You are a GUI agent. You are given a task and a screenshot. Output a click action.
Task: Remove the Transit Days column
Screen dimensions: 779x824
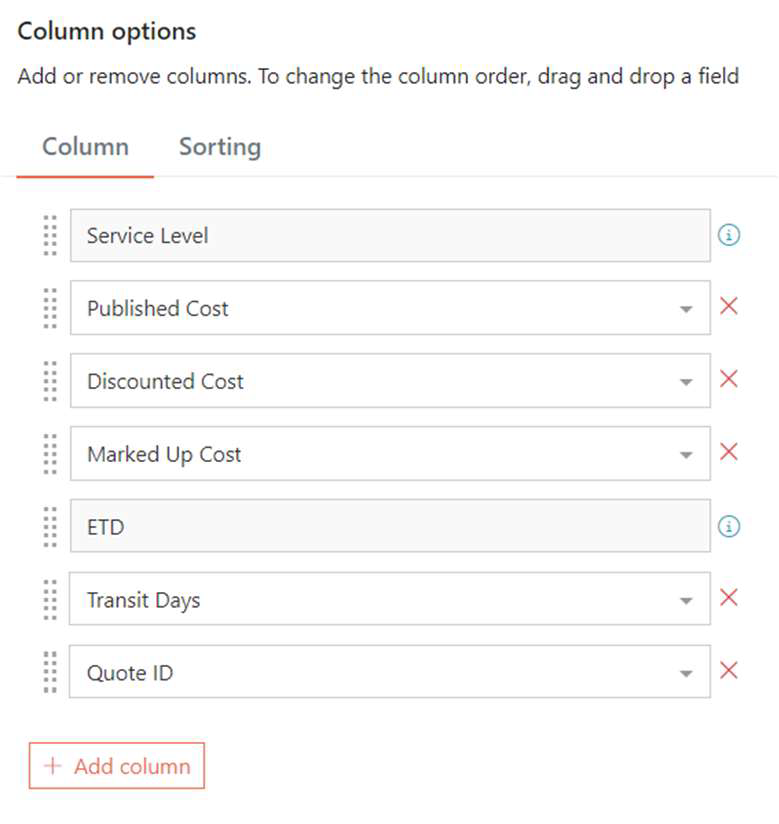click(x=729, y=598)
